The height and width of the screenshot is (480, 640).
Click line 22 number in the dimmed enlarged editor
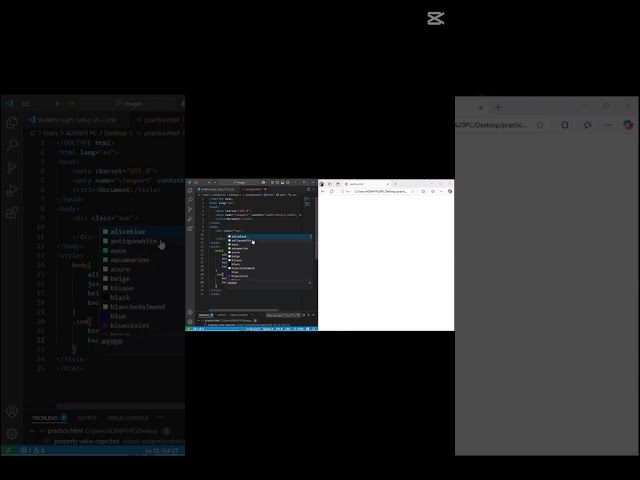pyautogui.click(x=40, y=340)
